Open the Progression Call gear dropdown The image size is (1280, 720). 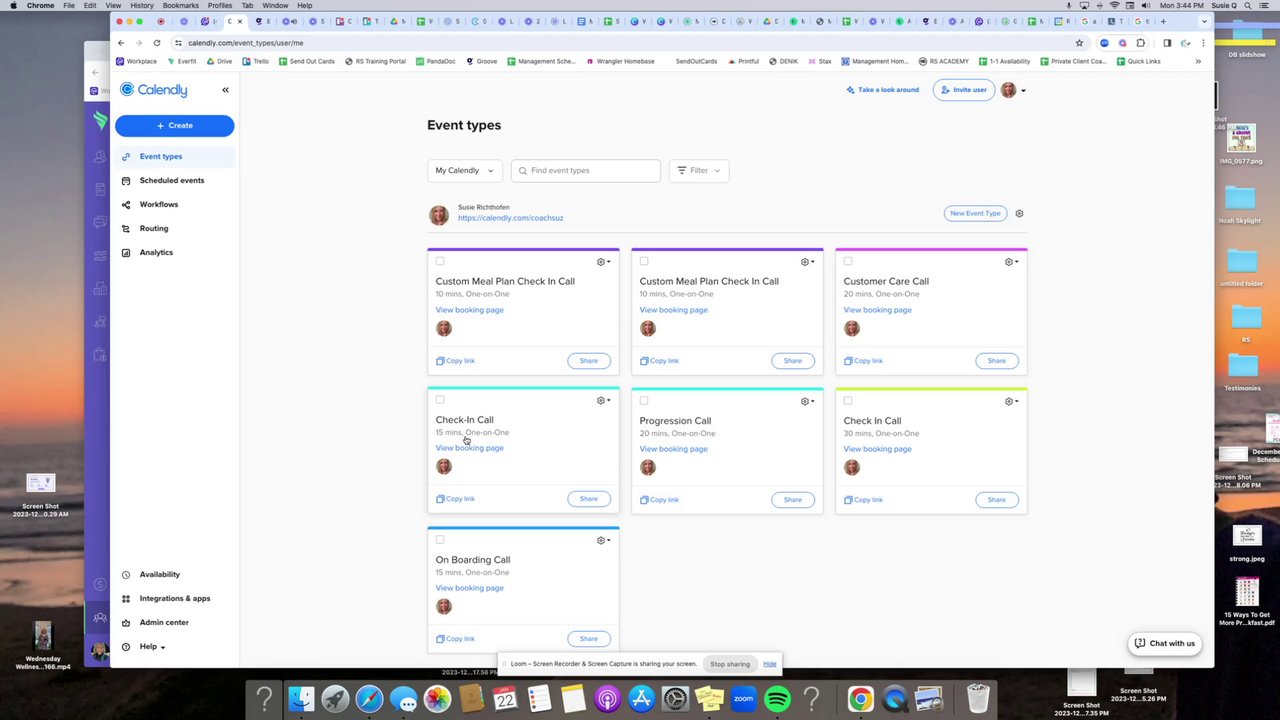[807, 402]
